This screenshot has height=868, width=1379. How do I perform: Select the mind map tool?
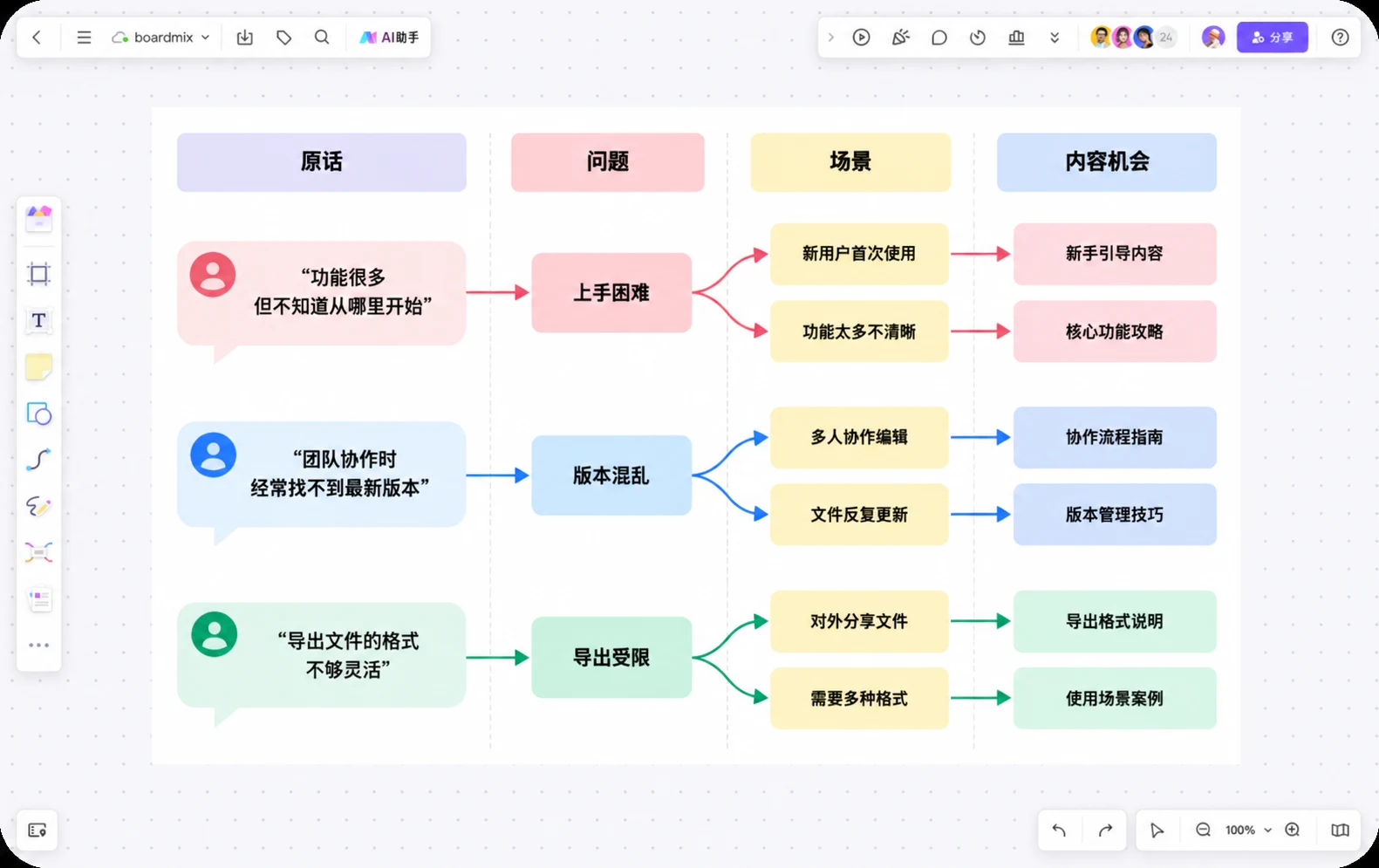(x=38, y=552)
